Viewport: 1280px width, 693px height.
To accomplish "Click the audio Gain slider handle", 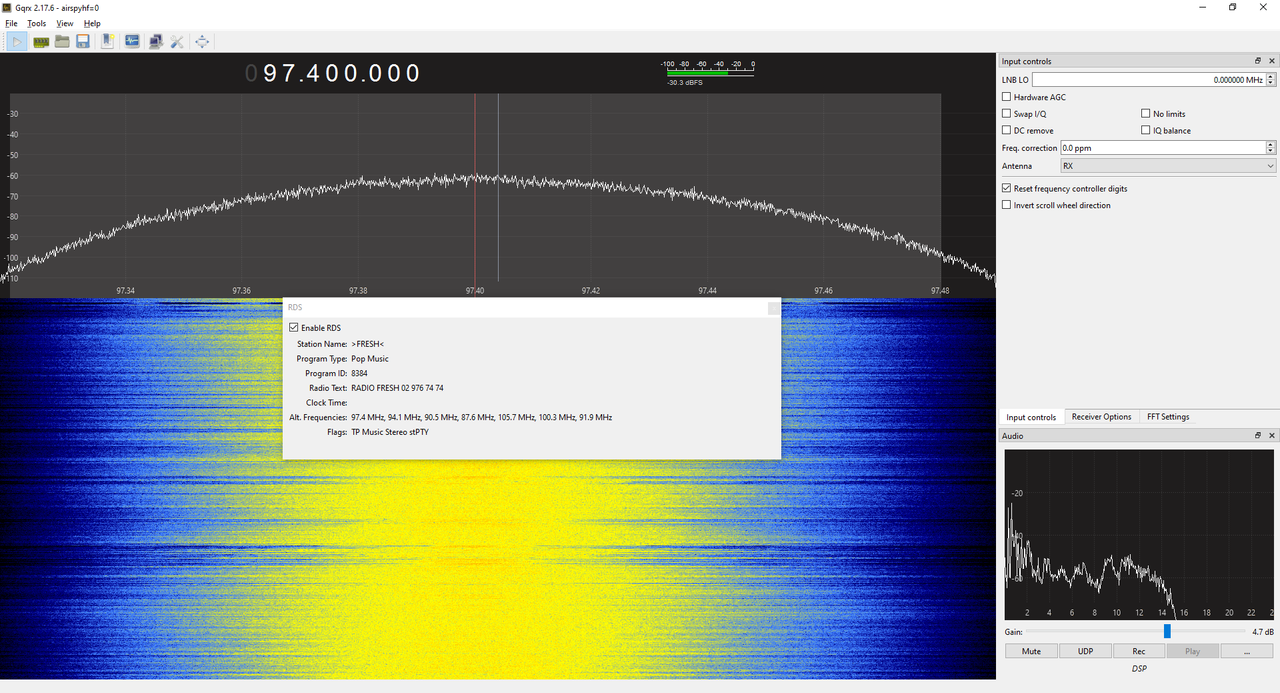I will 1167,631.
